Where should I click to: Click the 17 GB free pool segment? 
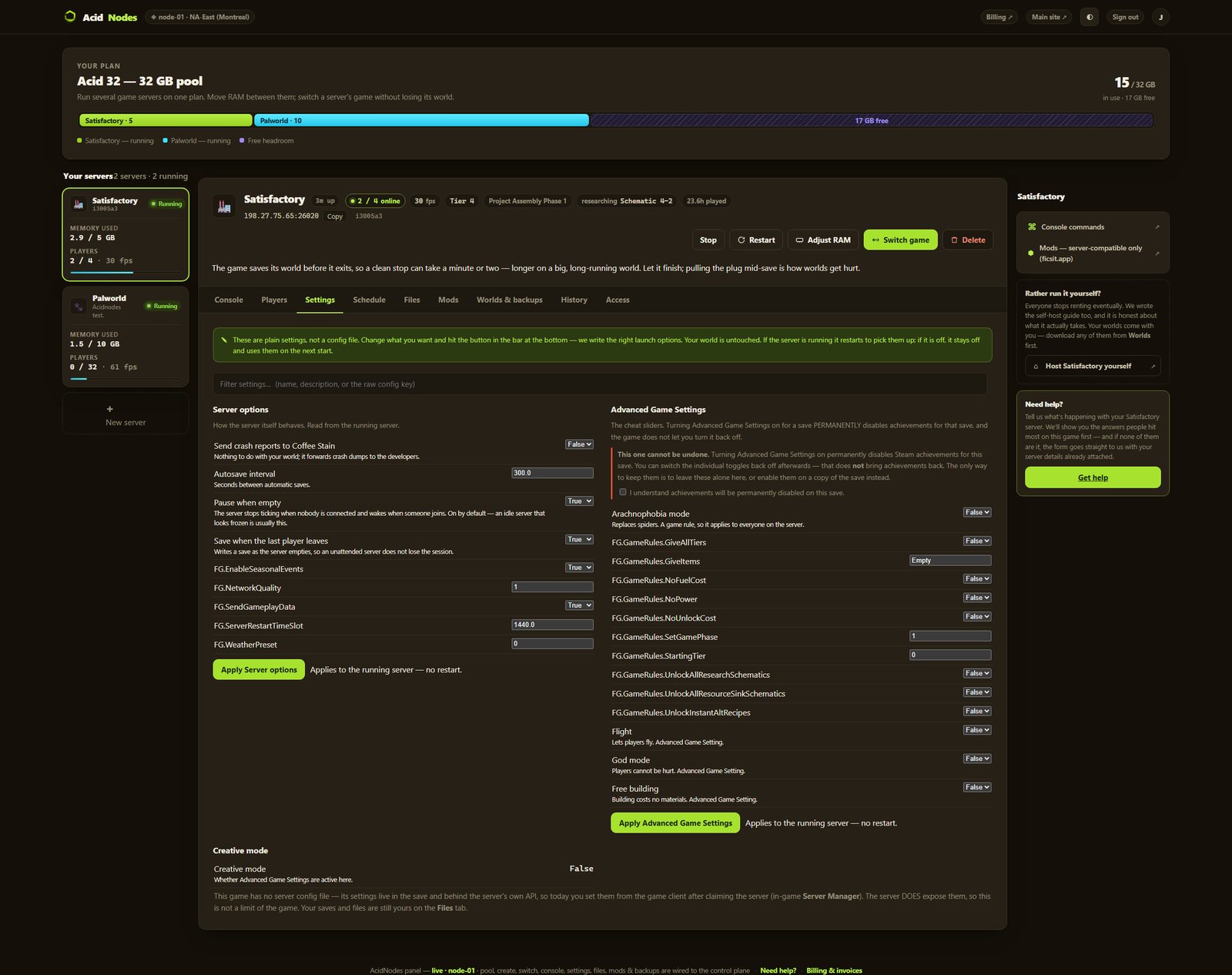click(872, 120)
